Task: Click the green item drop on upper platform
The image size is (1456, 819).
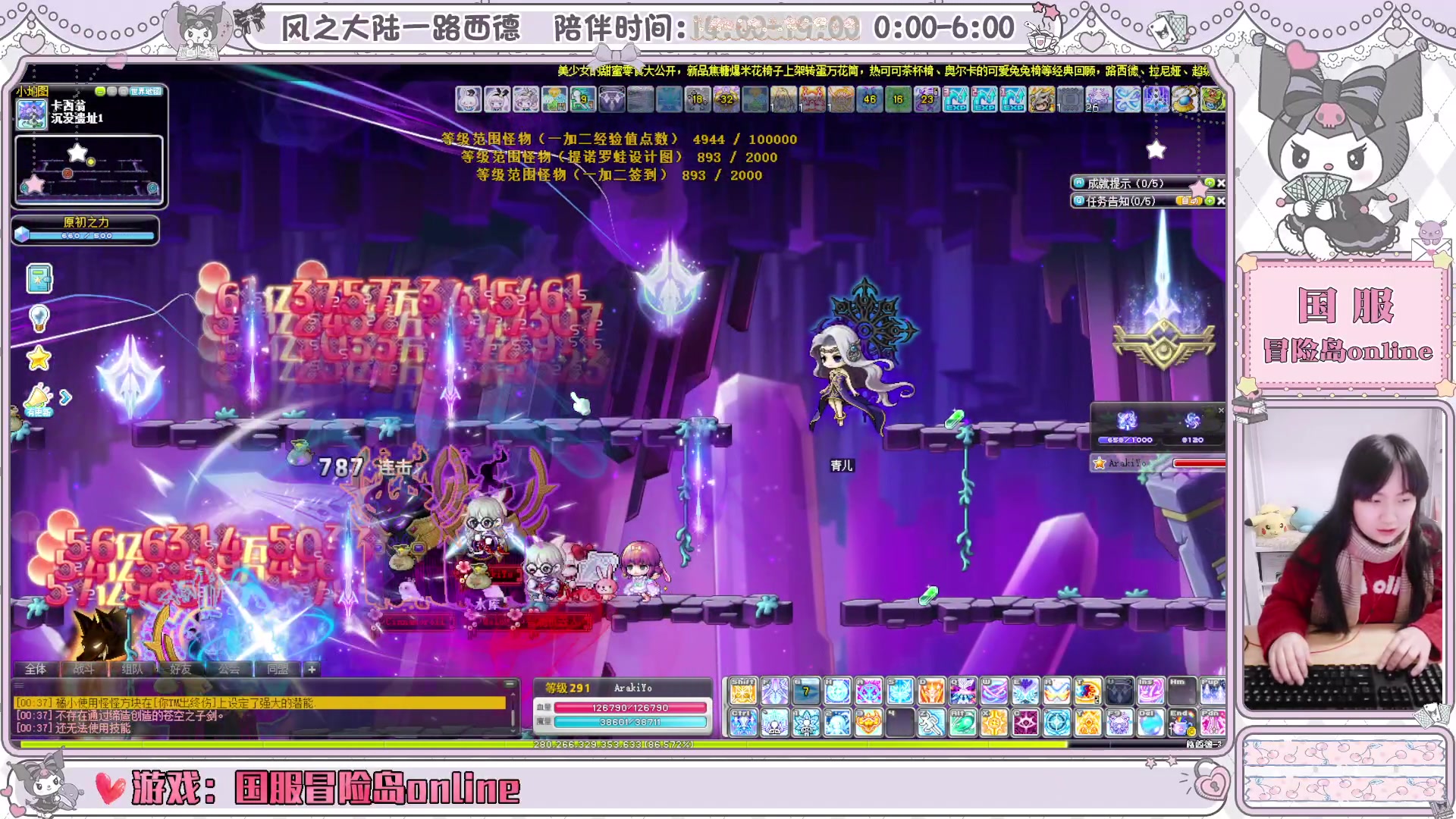Action: [x=954, y=418]
